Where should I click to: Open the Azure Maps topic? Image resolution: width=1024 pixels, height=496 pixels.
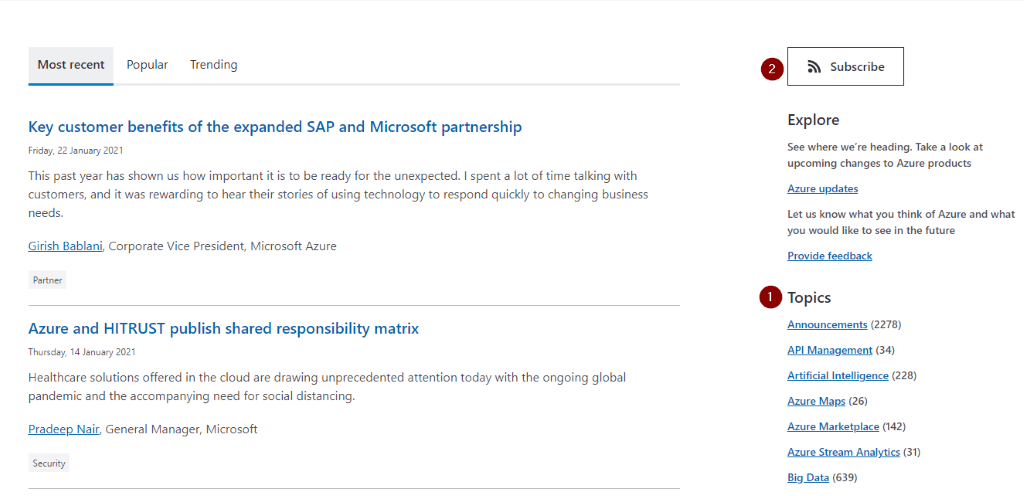pos(816,401)
